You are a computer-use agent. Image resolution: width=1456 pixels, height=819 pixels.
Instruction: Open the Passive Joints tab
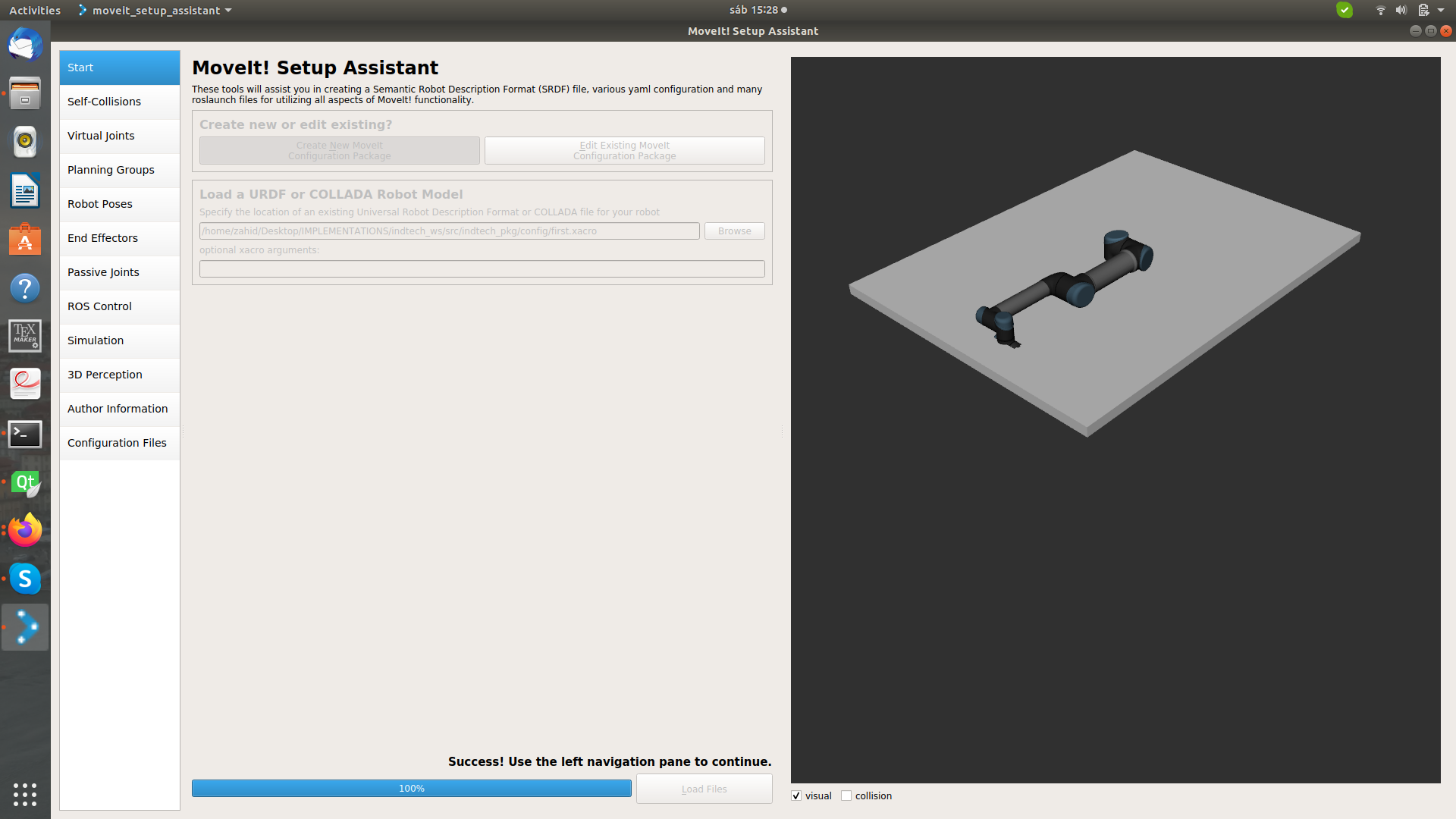(120, 272)
